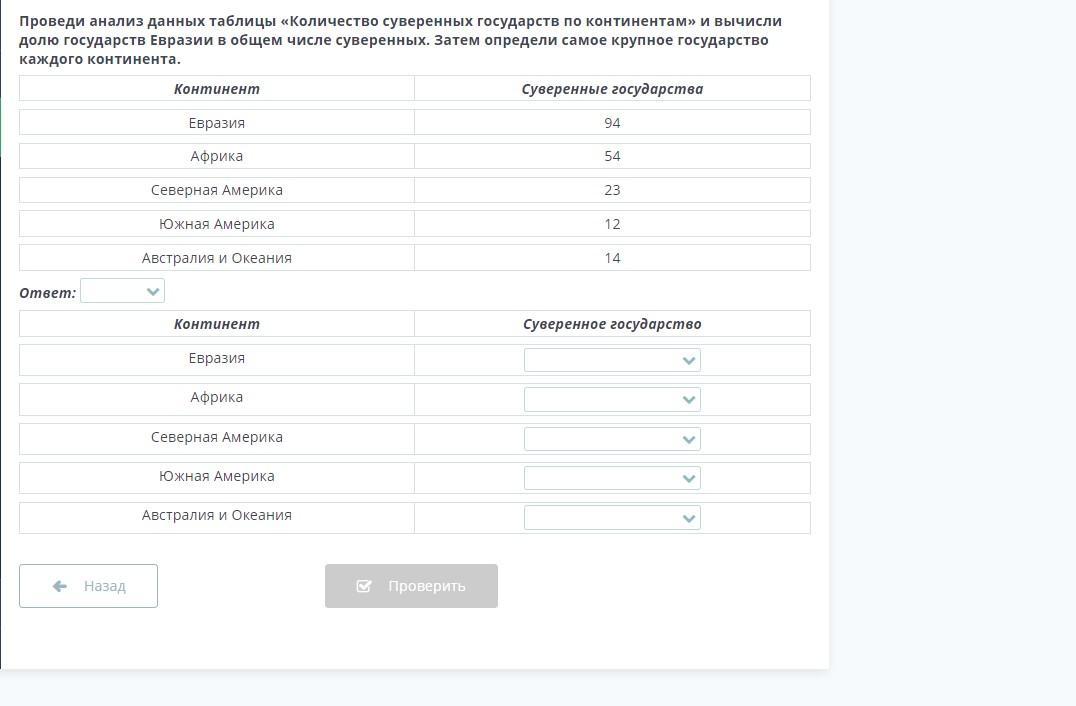This screenshot has width=1076, height=706.
Task: Click the Суверенное государство column header
Action: (612, 324)
